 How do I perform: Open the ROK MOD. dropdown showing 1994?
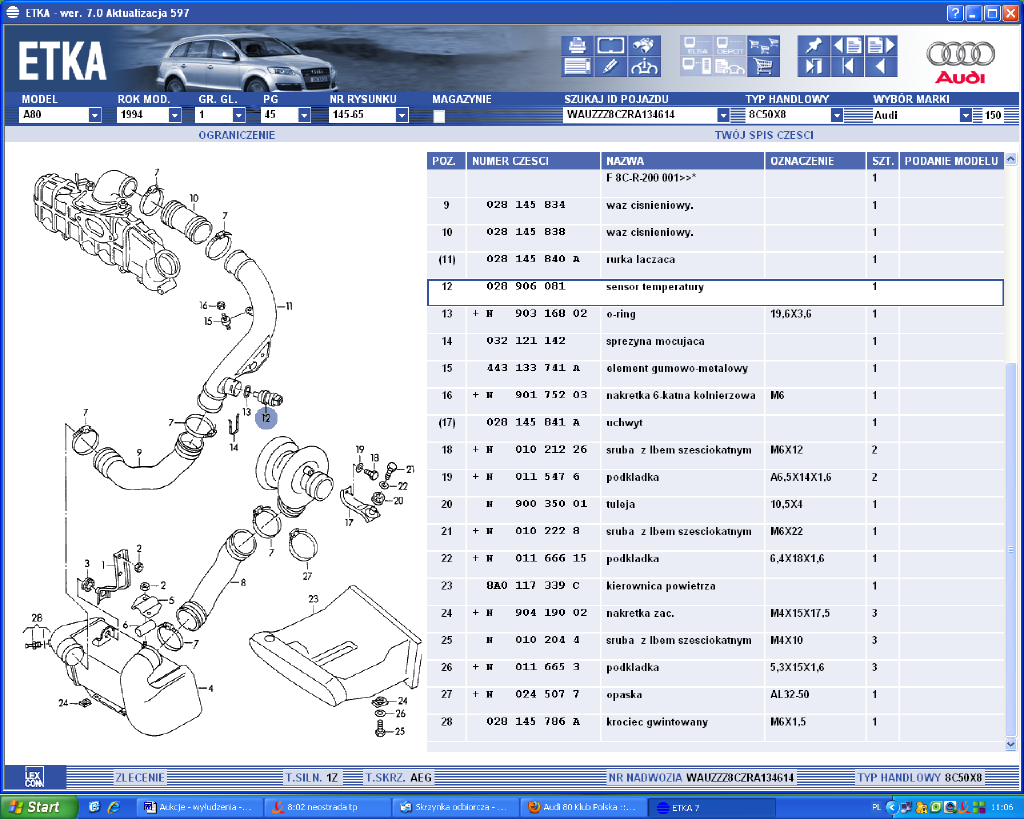(175, 115)
